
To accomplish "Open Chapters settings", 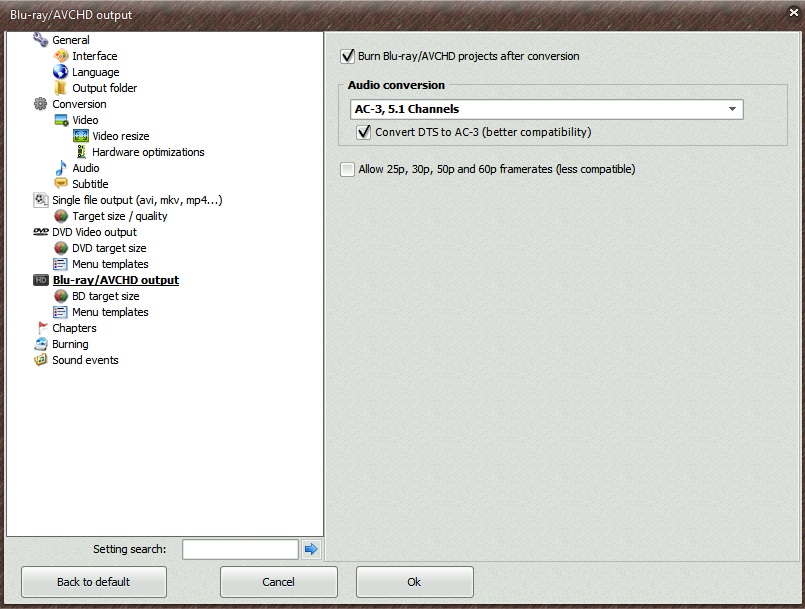I will tap(74, 328).
